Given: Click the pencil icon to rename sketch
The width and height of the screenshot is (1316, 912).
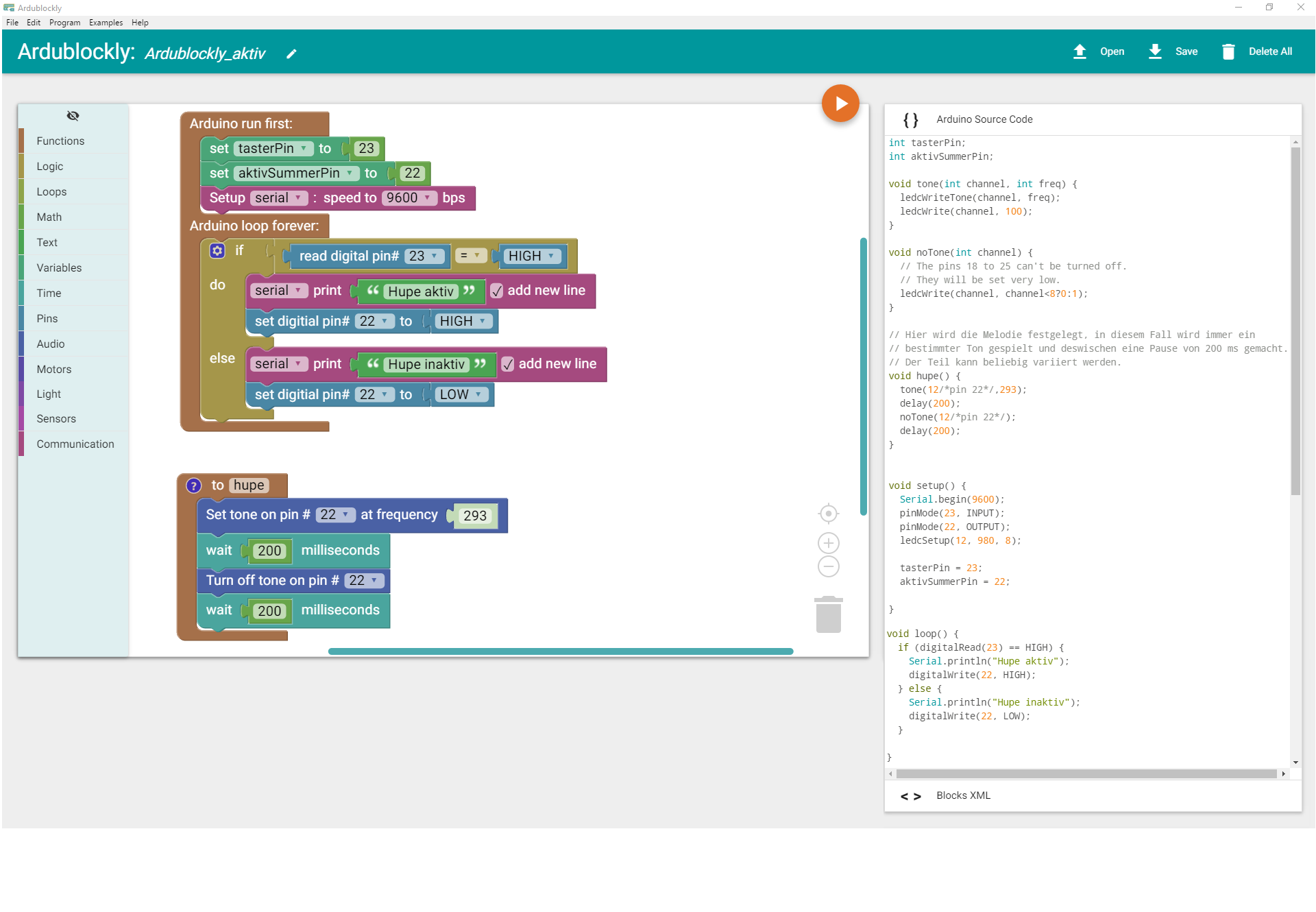Looking at the screenshot, I should pyautogui.click(x=291, y=54).
